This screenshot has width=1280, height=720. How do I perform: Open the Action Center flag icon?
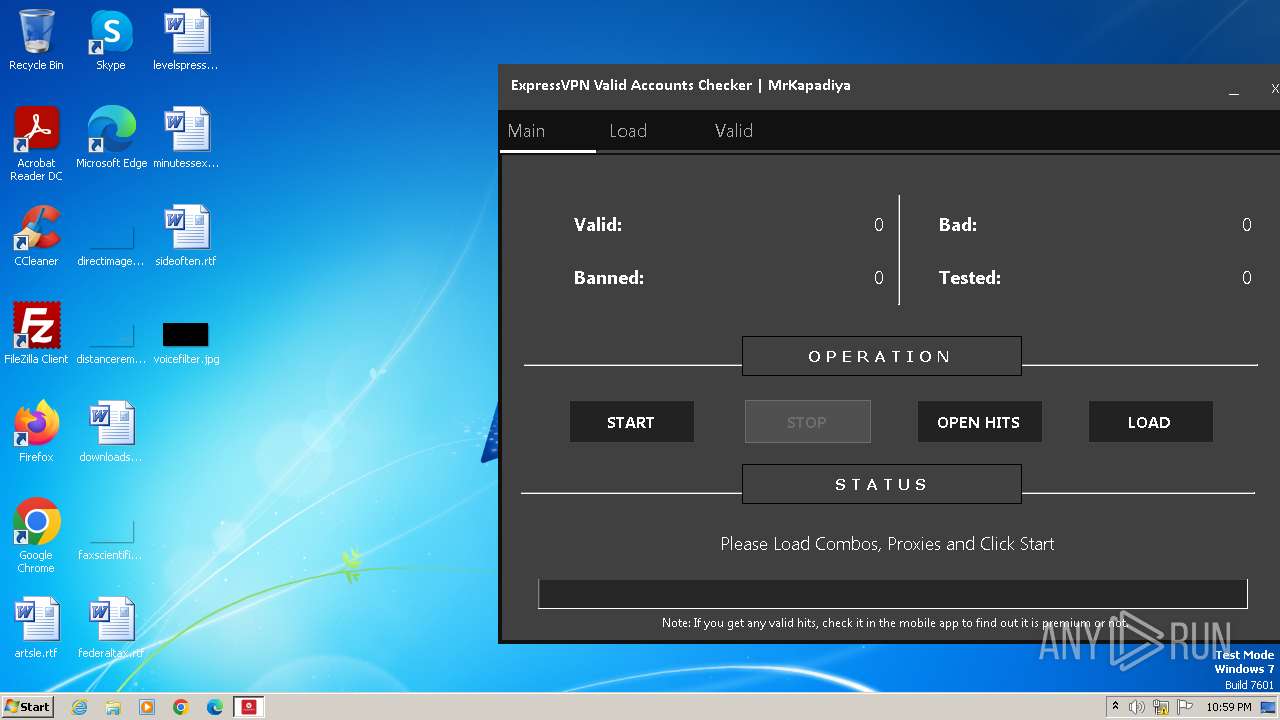click(x=1185, y=707)
